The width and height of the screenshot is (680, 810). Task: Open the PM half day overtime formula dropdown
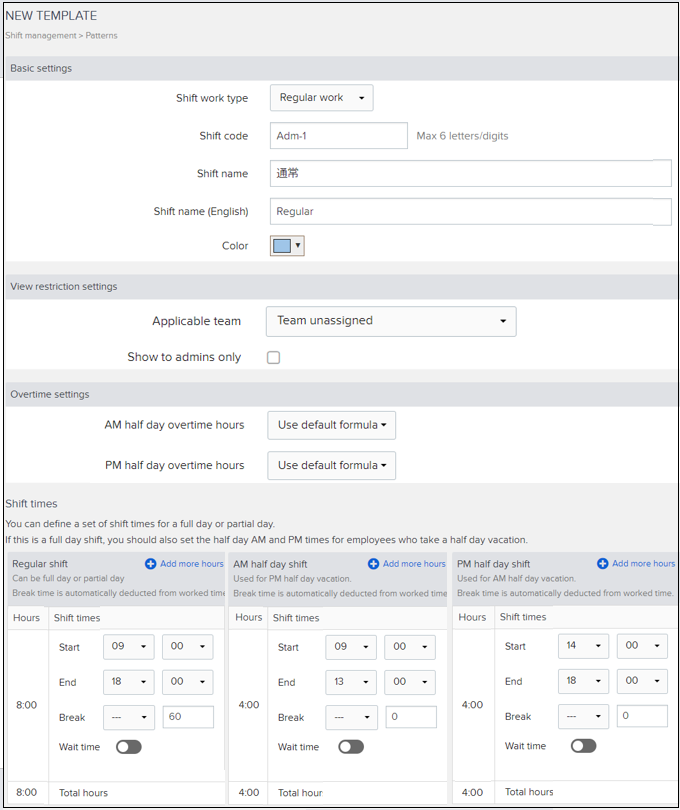[331, 465]
